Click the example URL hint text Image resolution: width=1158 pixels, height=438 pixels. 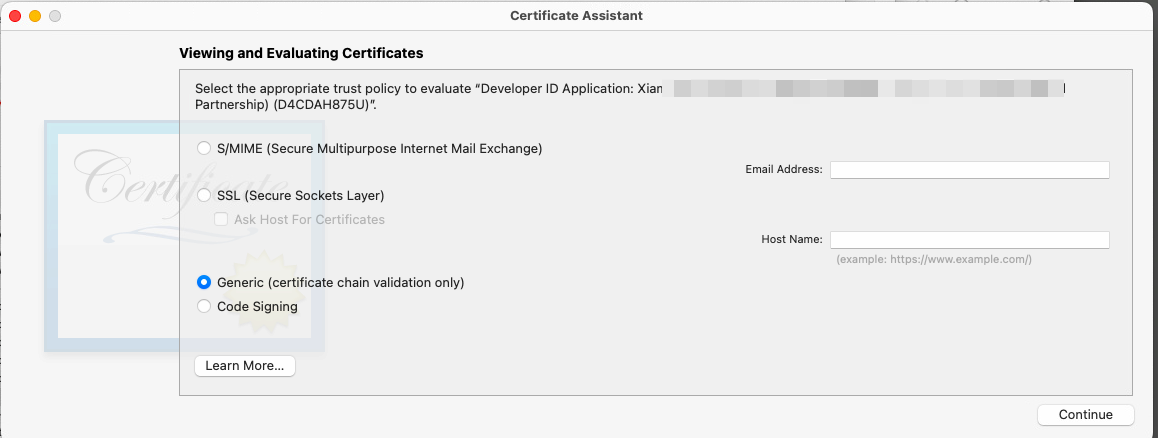pyautogui.click(x=933, y=260)
